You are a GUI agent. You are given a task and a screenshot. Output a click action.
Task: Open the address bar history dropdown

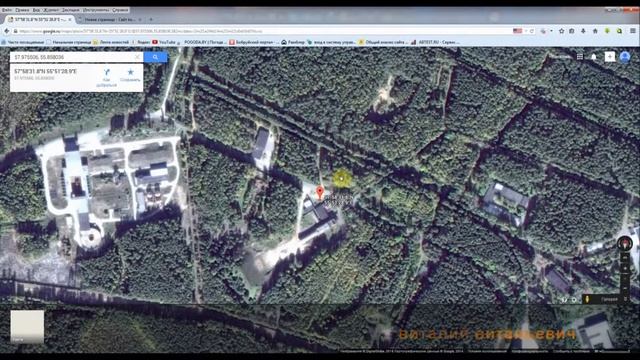click(526, 31)
